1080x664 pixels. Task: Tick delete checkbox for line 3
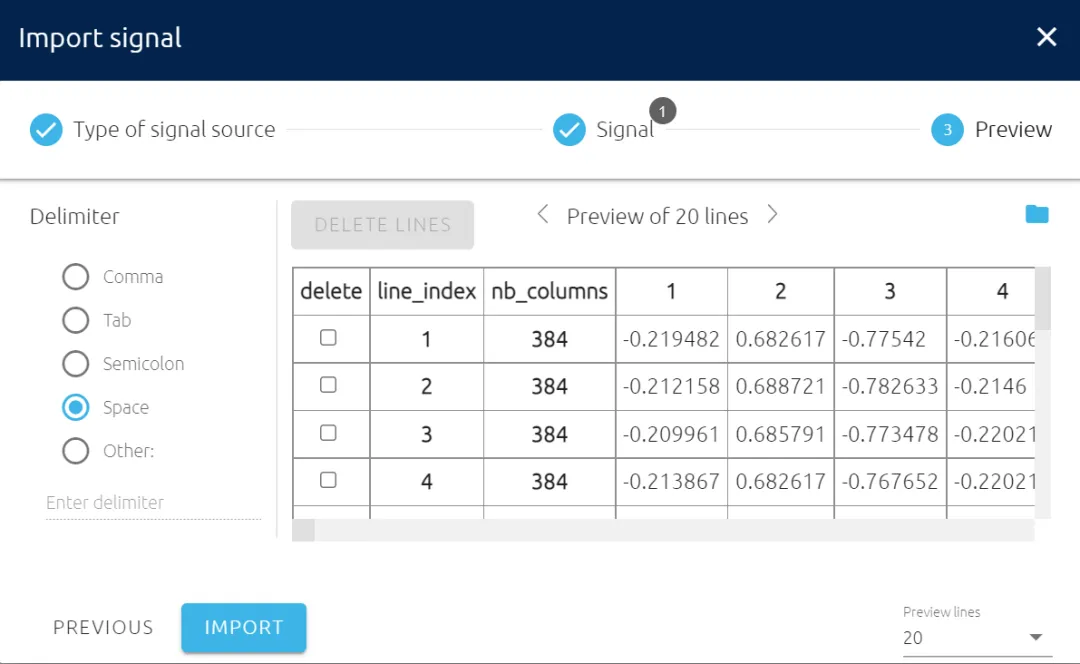pyautogui.click(x=328, y=433)
